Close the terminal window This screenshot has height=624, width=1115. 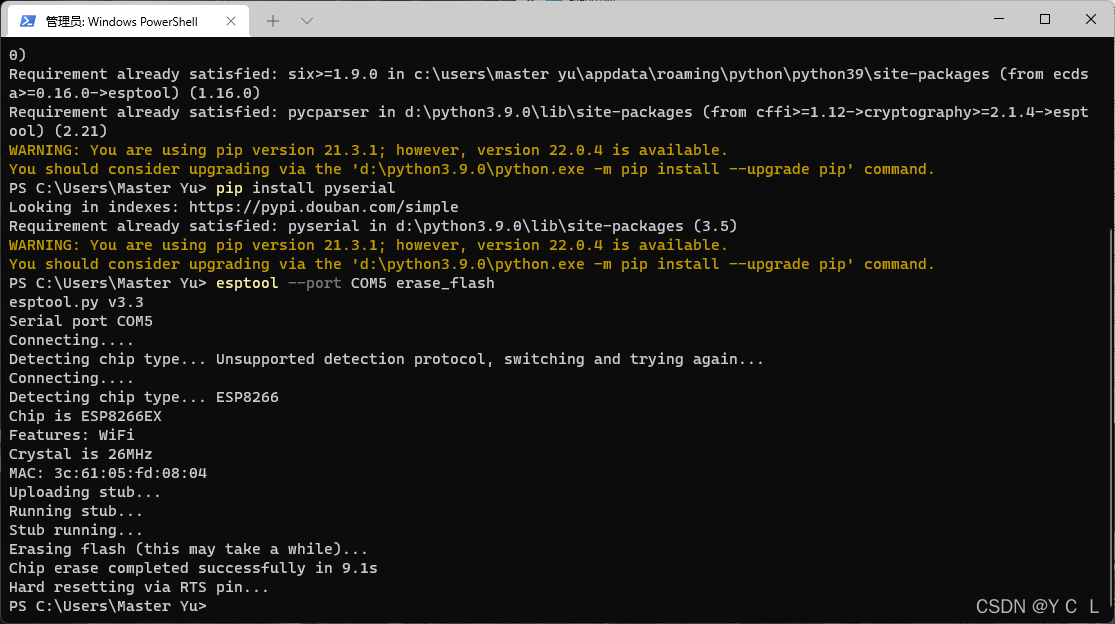pyautogui.click(x=1091, y=19)
